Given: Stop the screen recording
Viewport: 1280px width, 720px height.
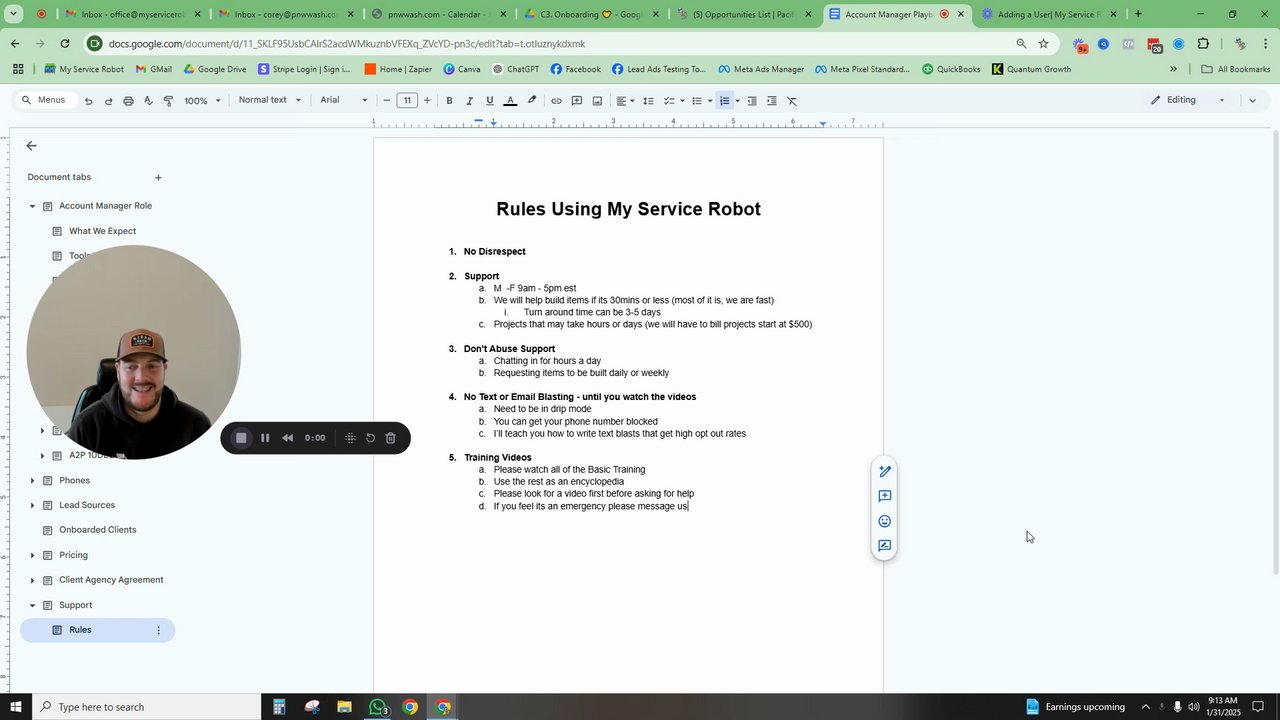Looking at the screenshot, I should tap(241, 438).
